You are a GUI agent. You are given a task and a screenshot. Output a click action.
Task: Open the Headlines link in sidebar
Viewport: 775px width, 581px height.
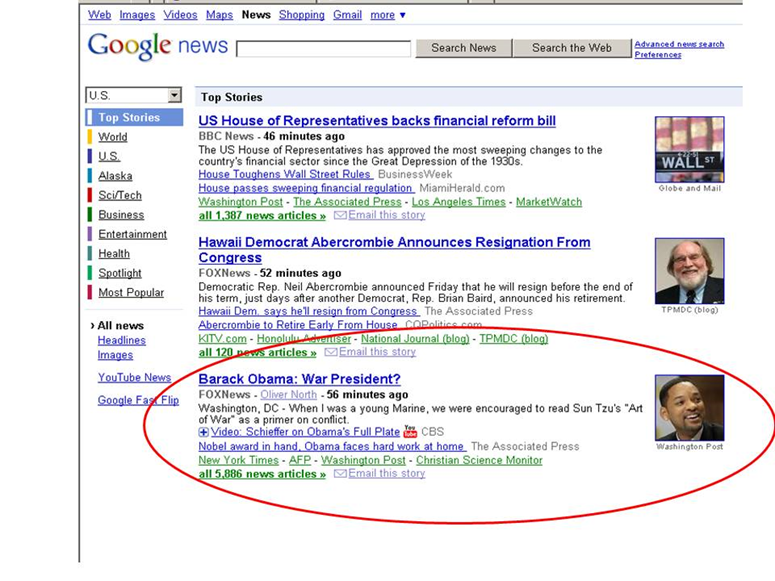click(x=122, y=340)
